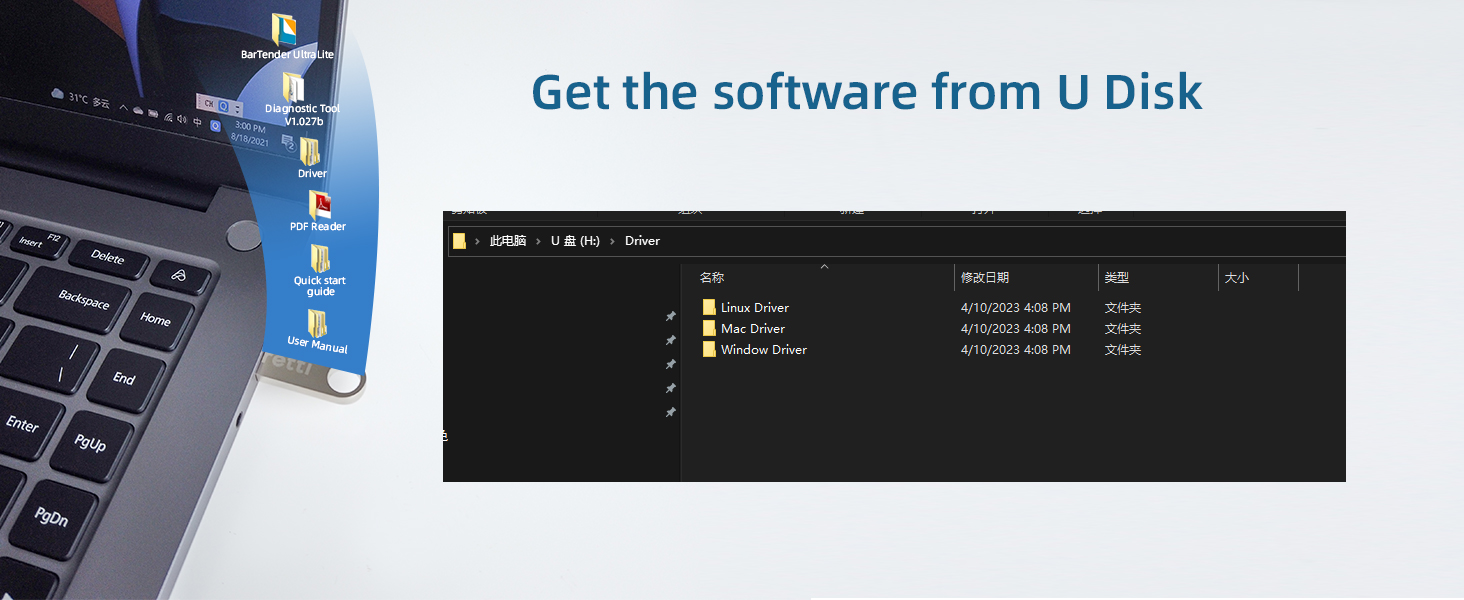Click the Wi-Fi icon in system tray
The height and width of the screenshot is (600, 1464).
[x=168, y=118]
